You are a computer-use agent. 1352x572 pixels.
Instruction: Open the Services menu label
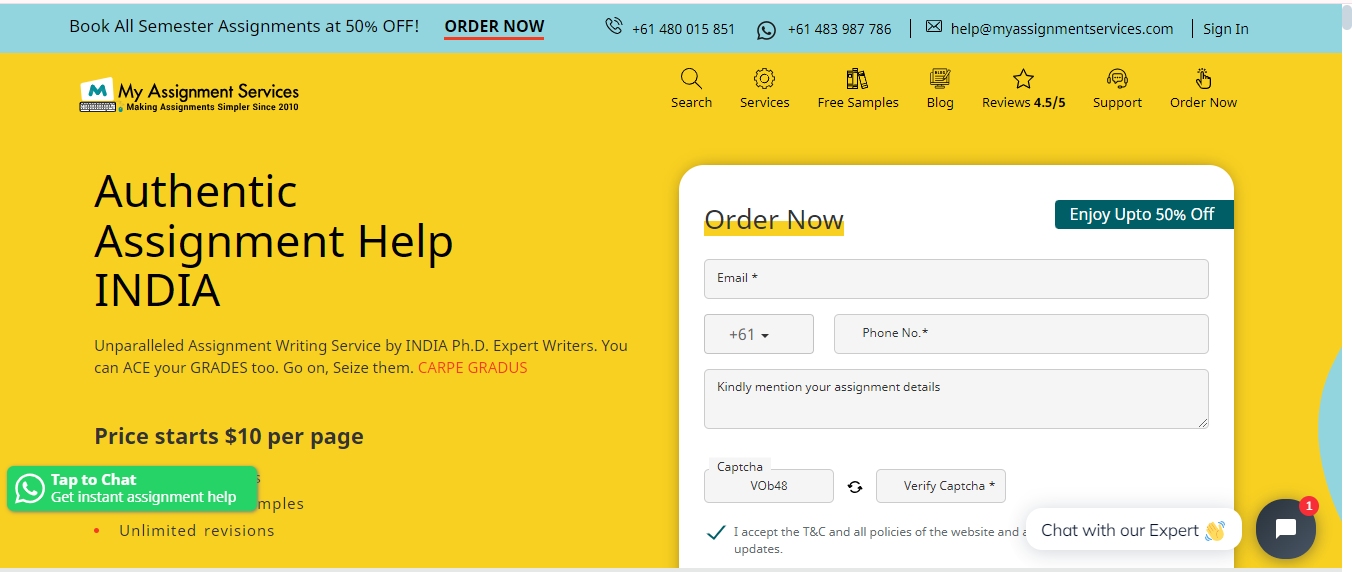764,102
